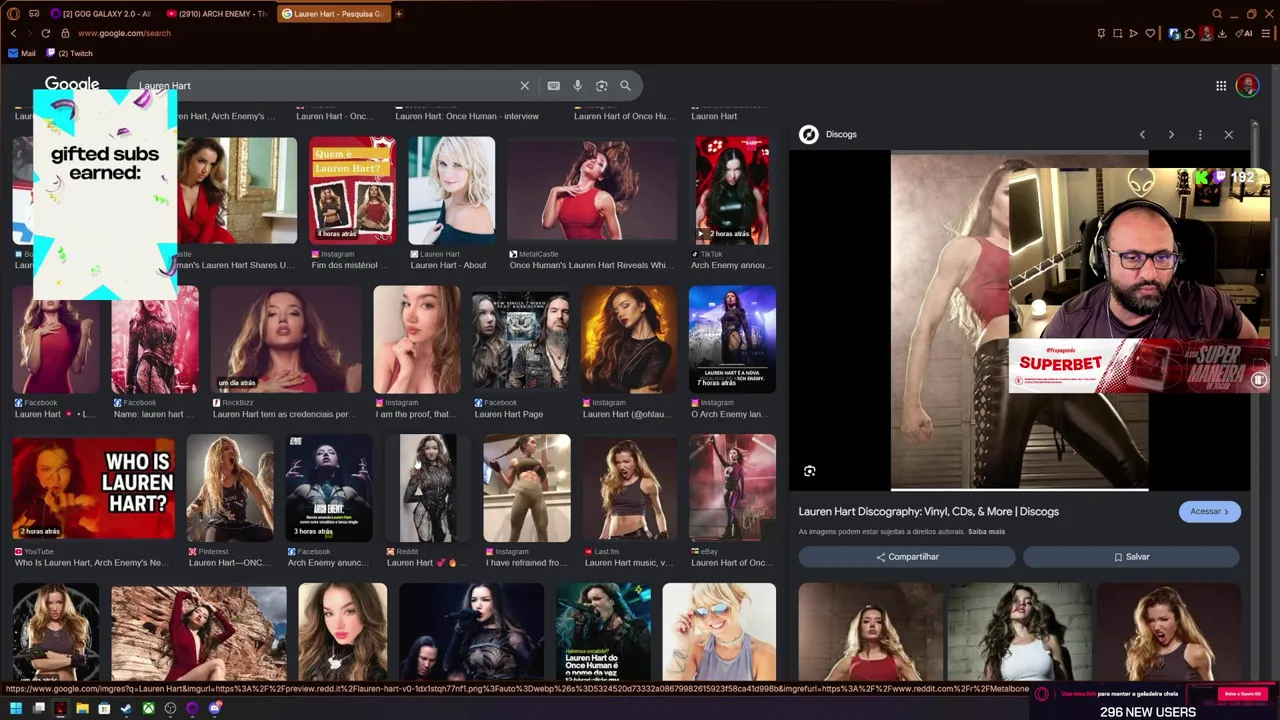Open the Reddit Lauren Hart result thumbnail
This screenshot has width=1280, height=720.
pyautogui.click(x=428, y=489)
